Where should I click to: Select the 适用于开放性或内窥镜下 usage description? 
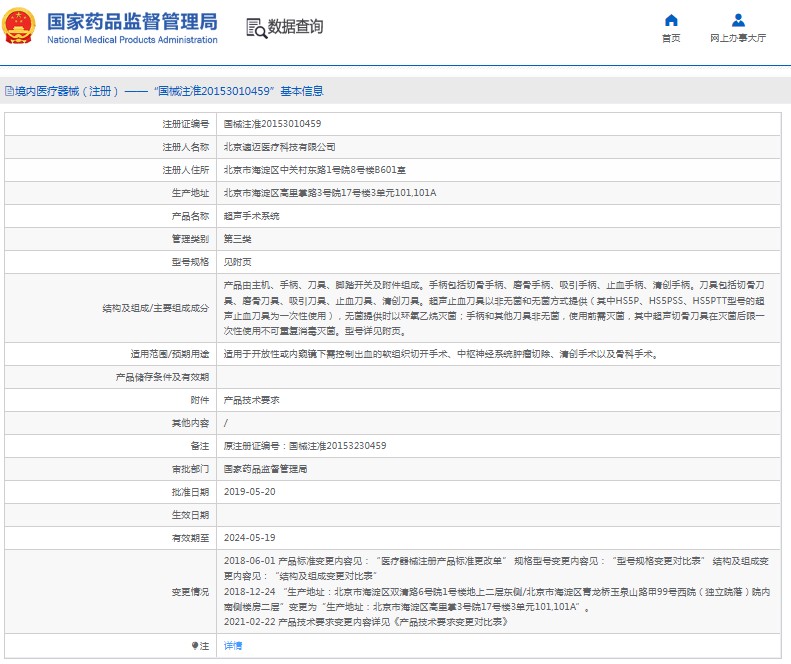[441, 354]
